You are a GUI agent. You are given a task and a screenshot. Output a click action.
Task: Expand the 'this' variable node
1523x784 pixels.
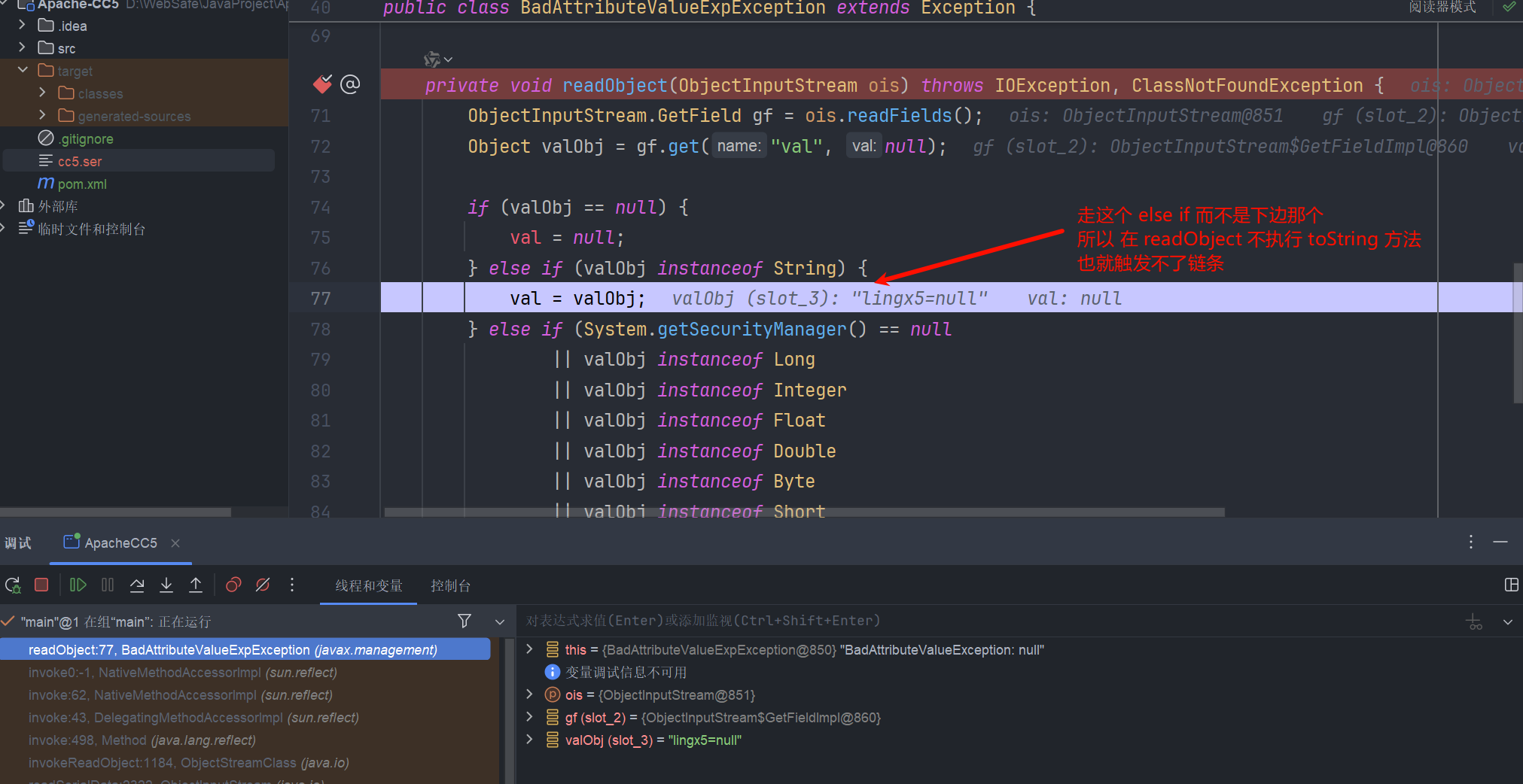(530, 649)
